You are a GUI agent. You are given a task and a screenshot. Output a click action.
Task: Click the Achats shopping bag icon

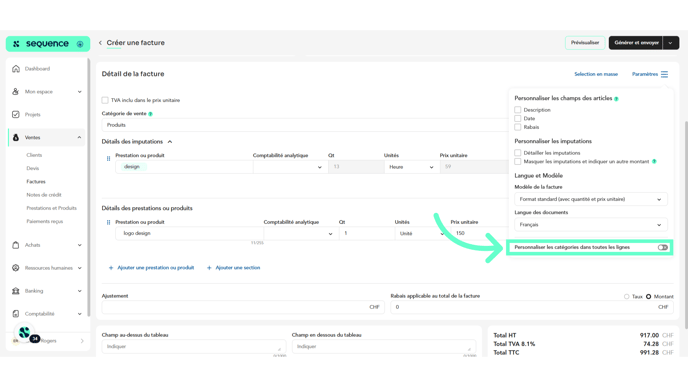pyautogui.click(x=16, y=245)
